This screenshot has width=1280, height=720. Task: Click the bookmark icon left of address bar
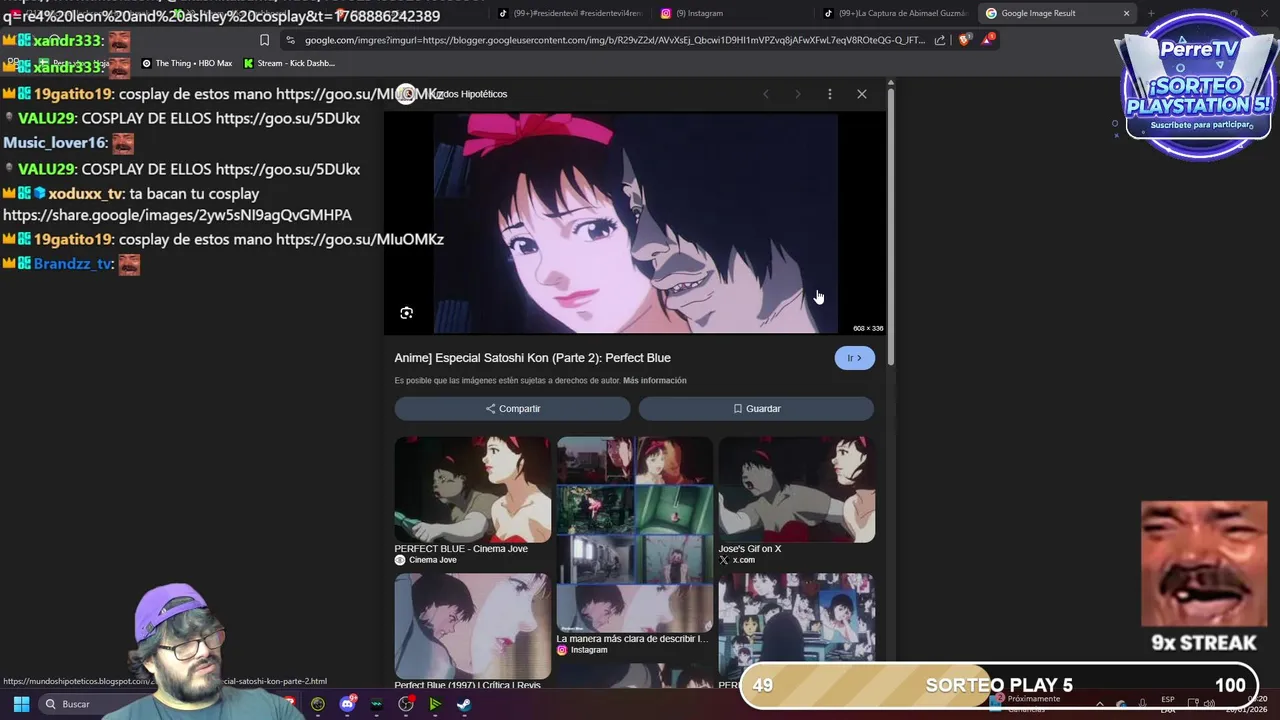click(264, 40)
